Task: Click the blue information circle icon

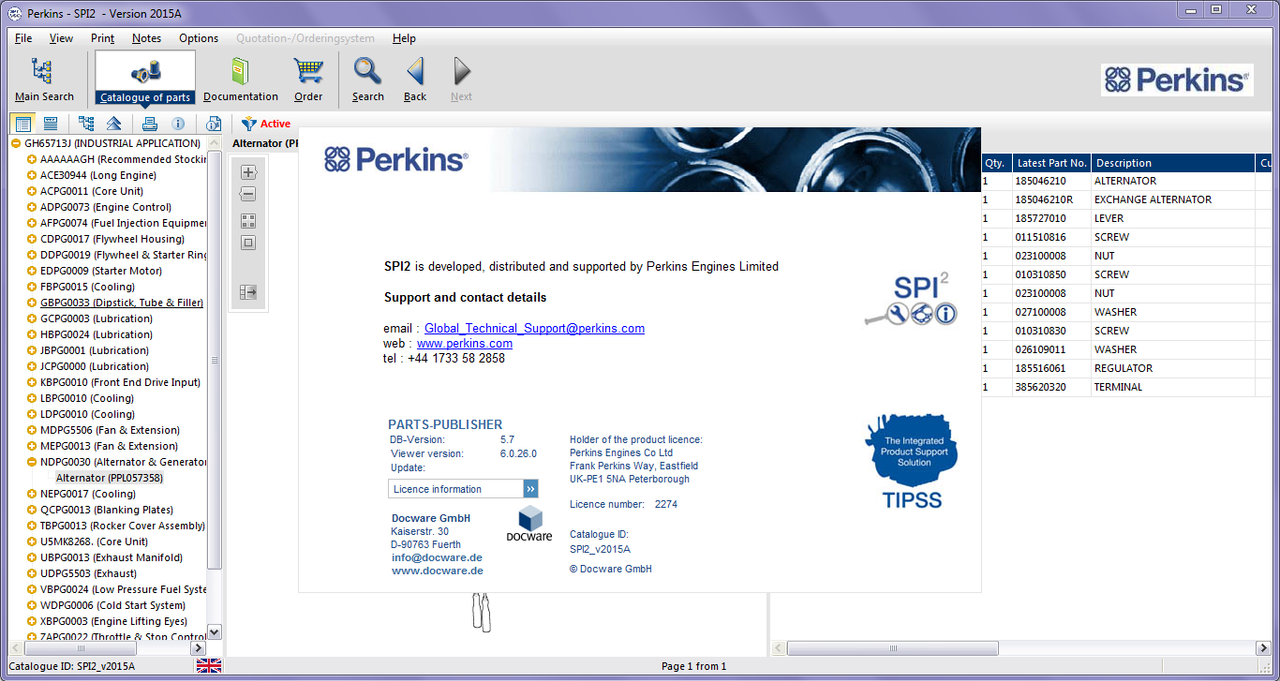Action: pos(178,124)
